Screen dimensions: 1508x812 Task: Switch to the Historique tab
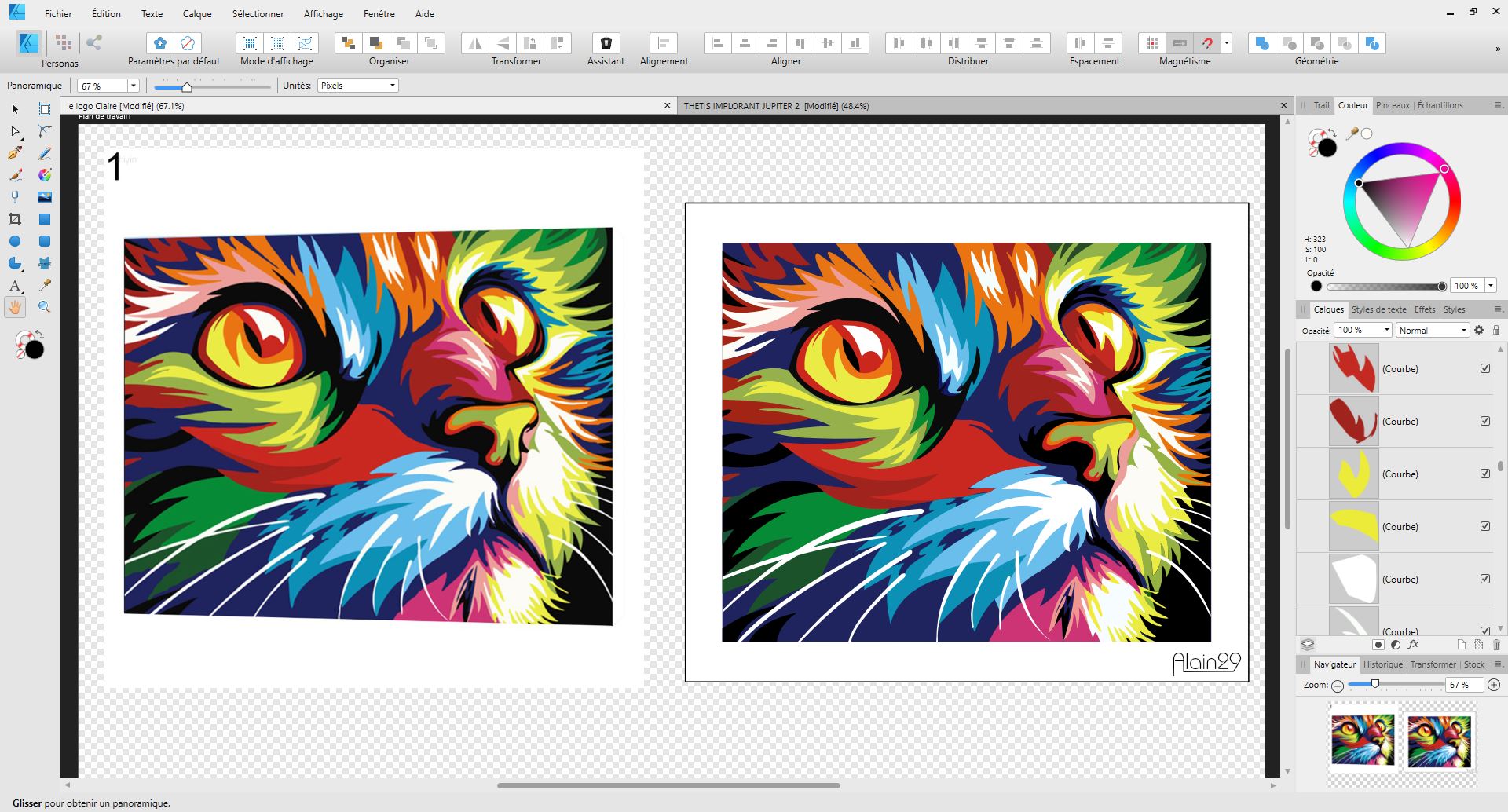[x=1382, y=664]
